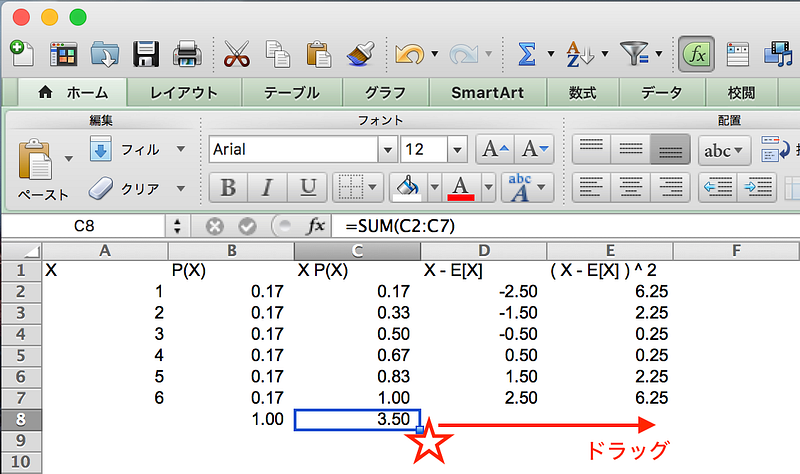
Task: Switch to the テーブル tab
Action: click(292, 92)
